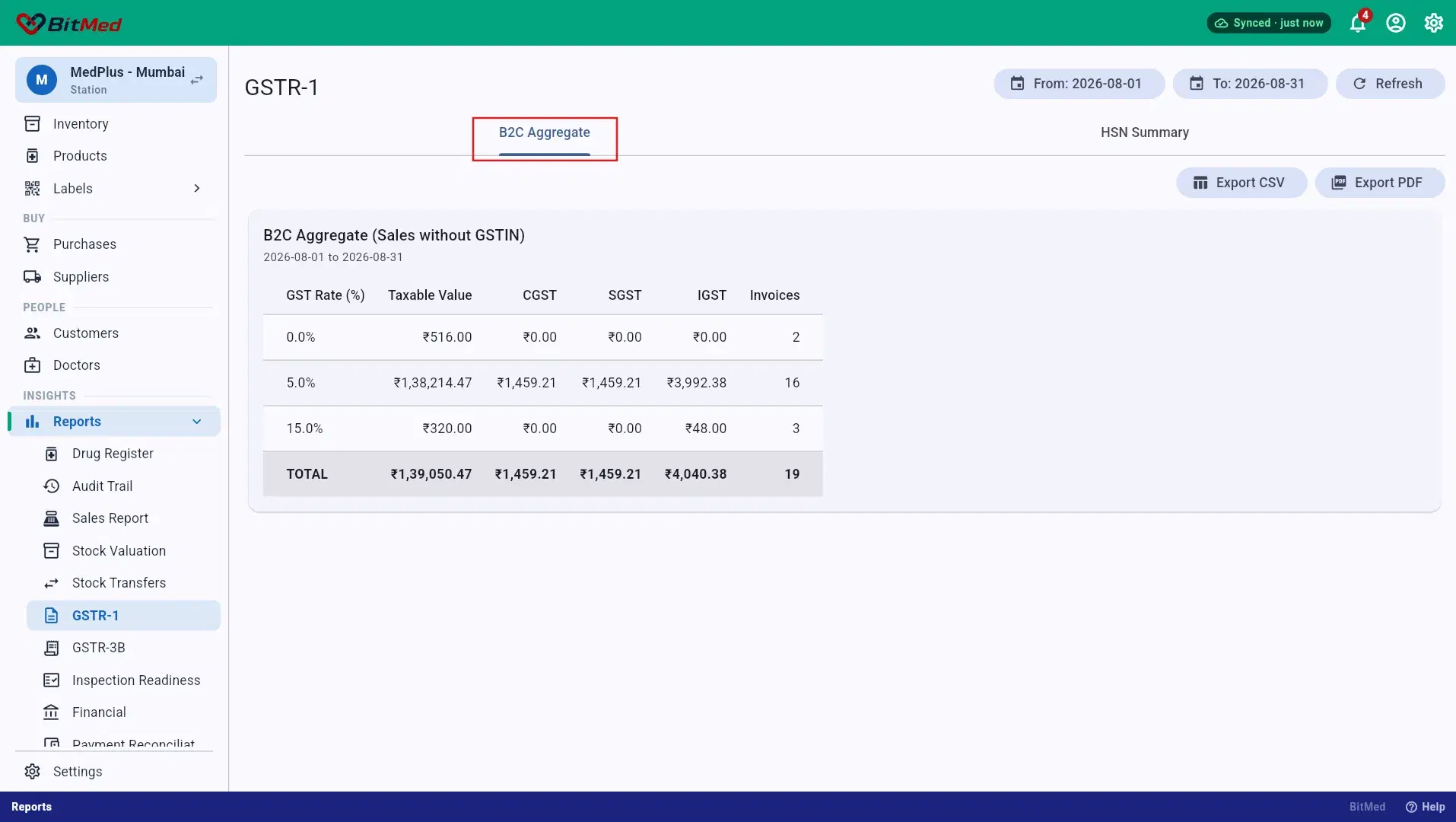The image size is (1456, 822).
Task: Switch station using the swap arrows icon
Action: pos(197,80)
